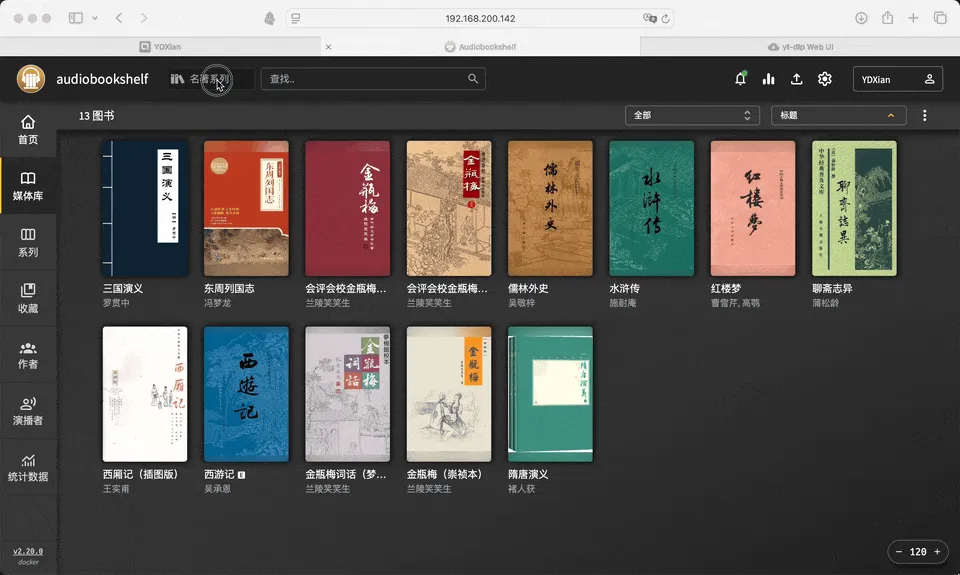
Task: Go to 首页 in the sidebar
Action: (x=28, y=129)
